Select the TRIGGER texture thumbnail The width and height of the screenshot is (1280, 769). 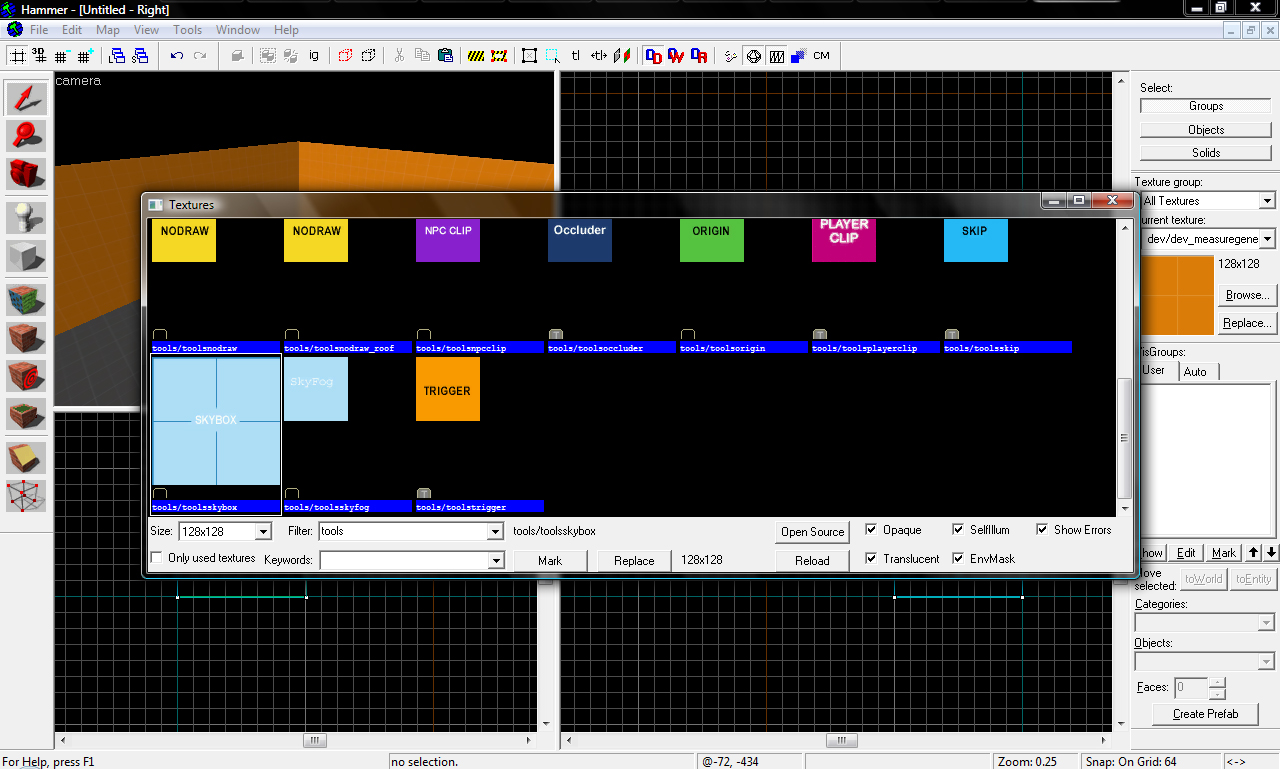click(x=447, y=390)
